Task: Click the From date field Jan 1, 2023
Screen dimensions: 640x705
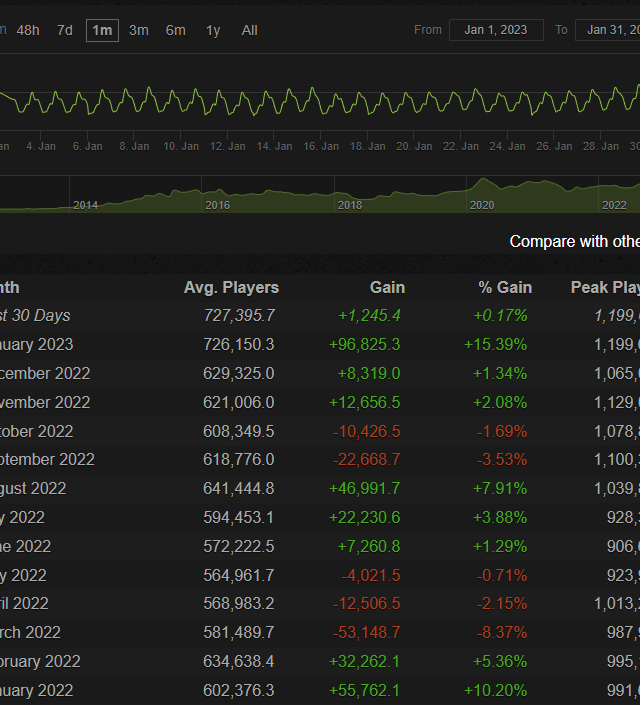Action: click(x=496, y=30)
